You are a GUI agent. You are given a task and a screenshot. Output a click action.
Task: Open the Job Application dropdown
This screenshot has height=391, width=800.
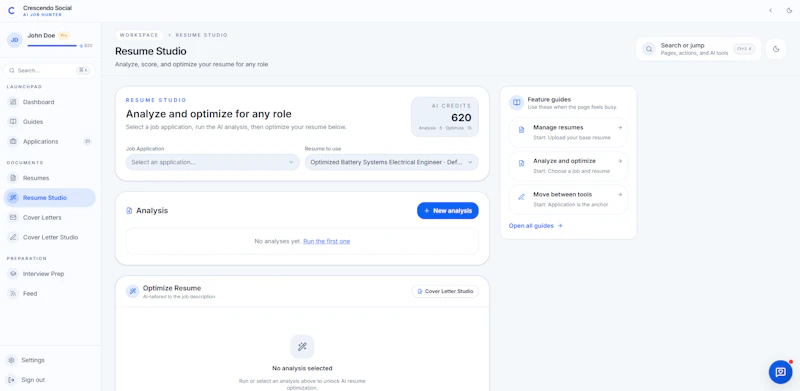click(x=213, y=162)
